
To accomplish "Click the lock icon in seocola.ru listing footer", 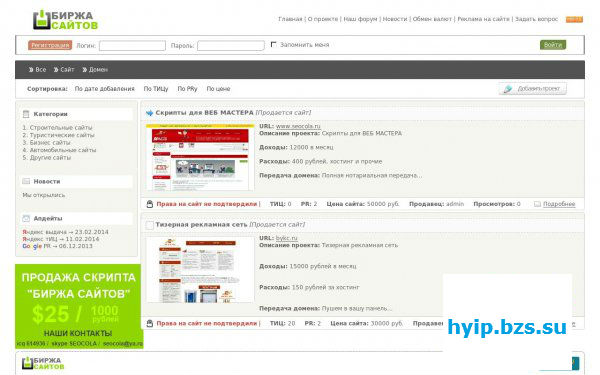I will 150,204.
